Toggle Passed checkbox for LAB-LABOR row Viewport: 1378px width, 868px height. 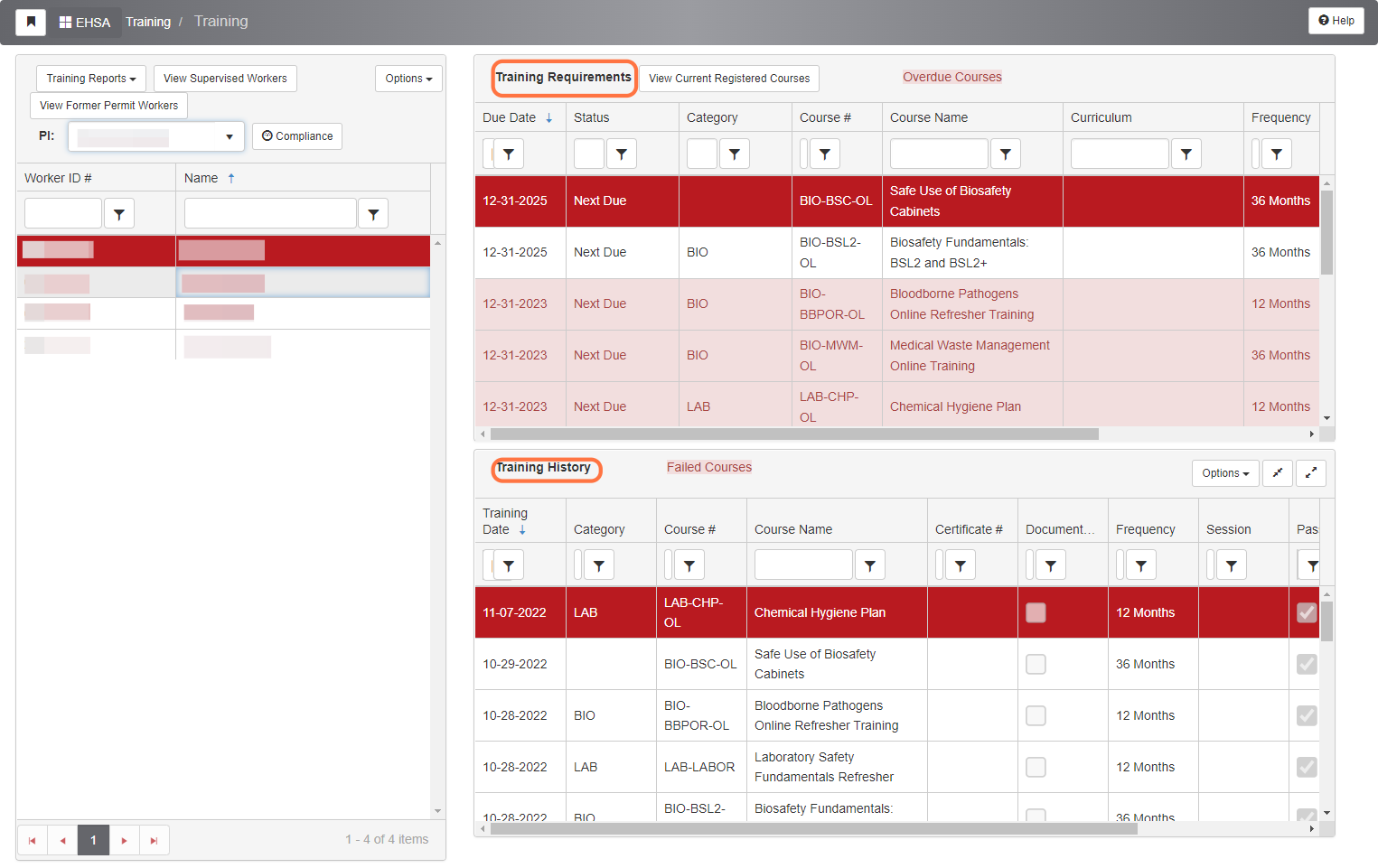point(1307,767)
